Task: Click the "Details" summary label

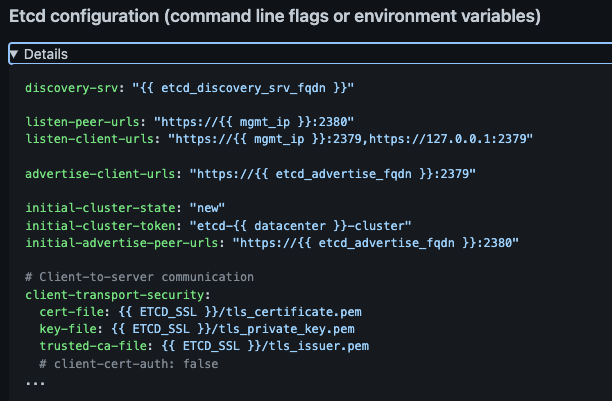Action: (46, 54)
